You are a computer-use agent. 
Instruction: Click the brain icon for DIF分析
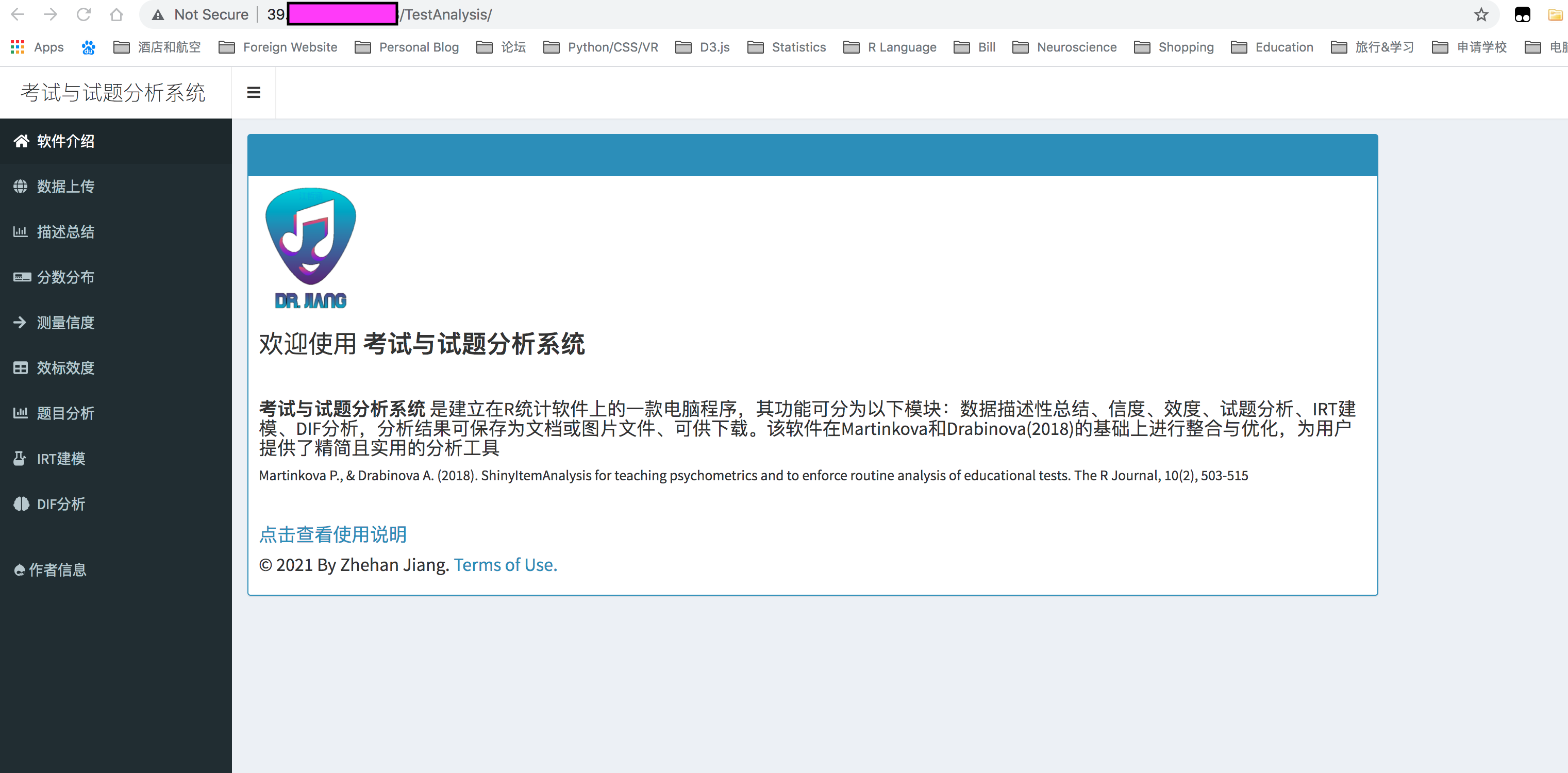21,504
